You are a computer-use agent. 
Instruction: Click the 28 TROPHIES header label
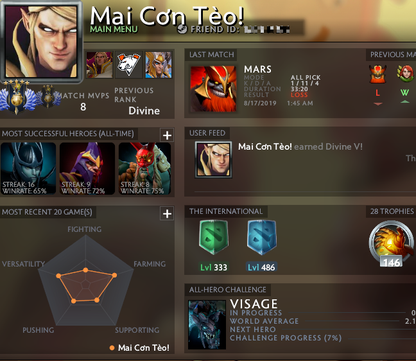[x=392, y=211]
